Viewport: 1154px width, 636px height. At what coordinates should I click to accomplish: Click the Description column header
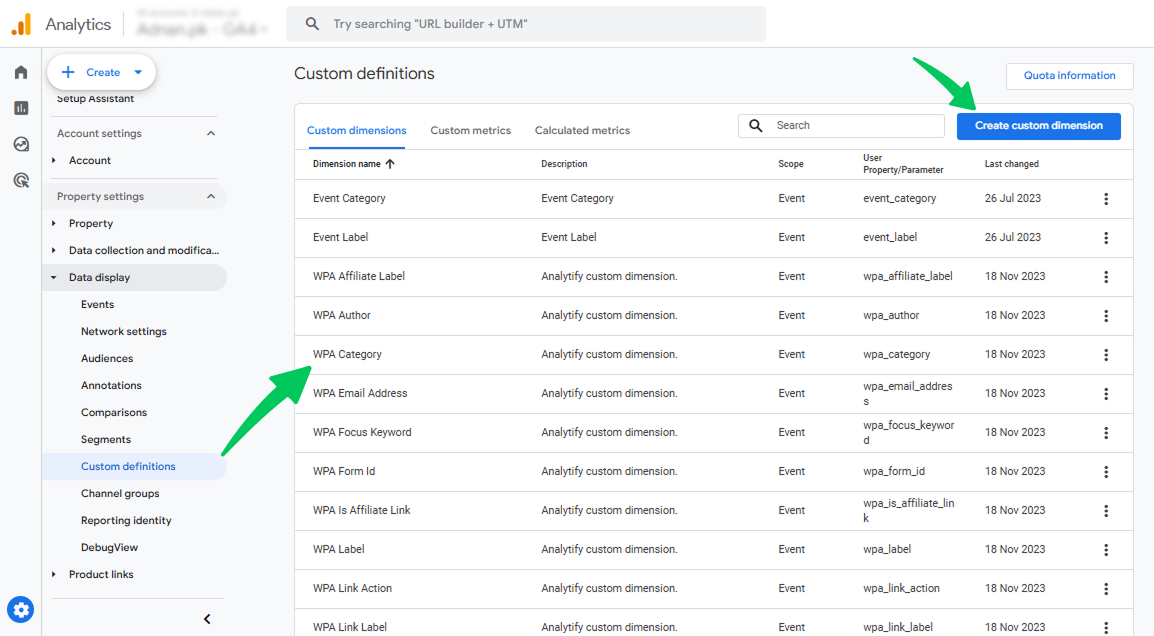tap(564, 164)
